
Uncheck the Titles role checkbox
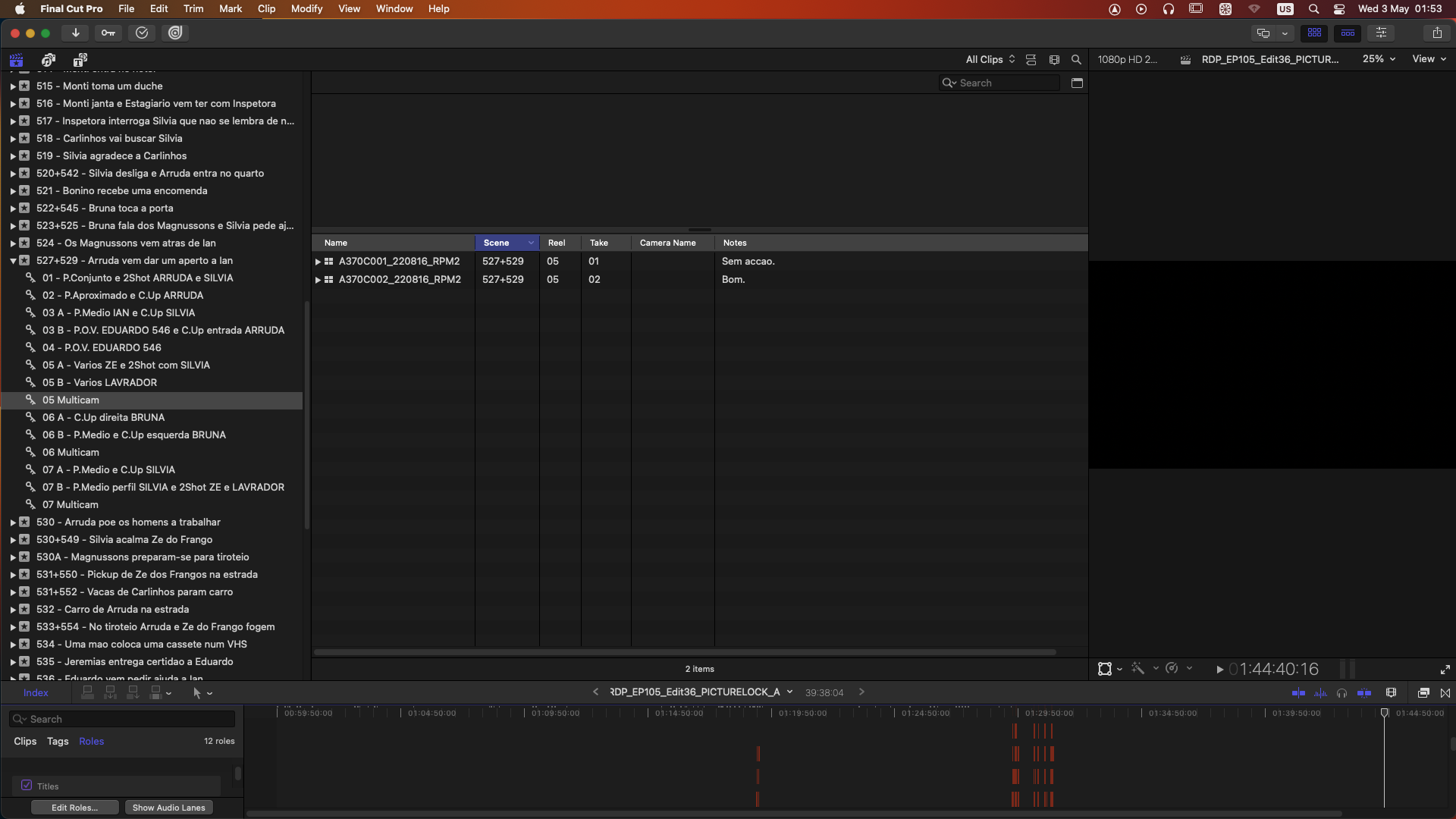tap(27, 786)
